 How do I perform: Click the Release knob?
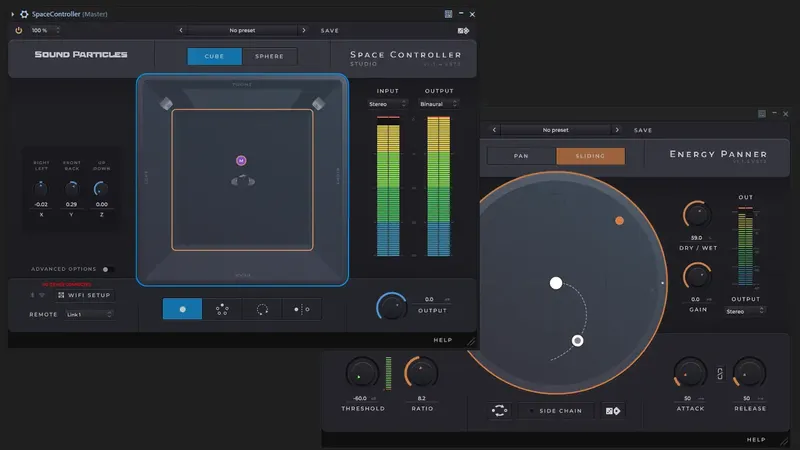tap(749, 374)
